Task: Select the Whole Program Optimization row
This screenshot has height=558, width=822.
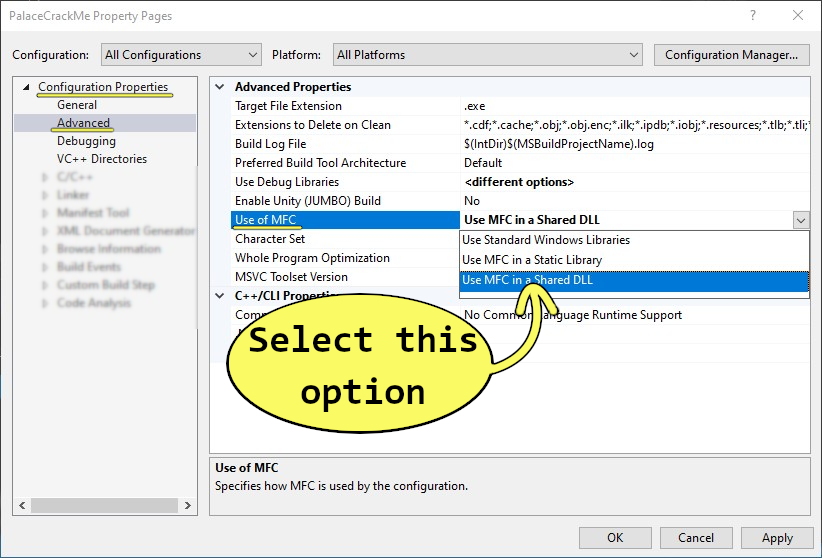Action: (345, 258)
